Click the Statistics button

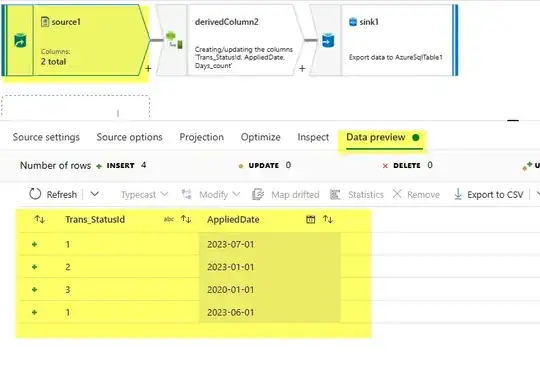(x=357, y=194)
